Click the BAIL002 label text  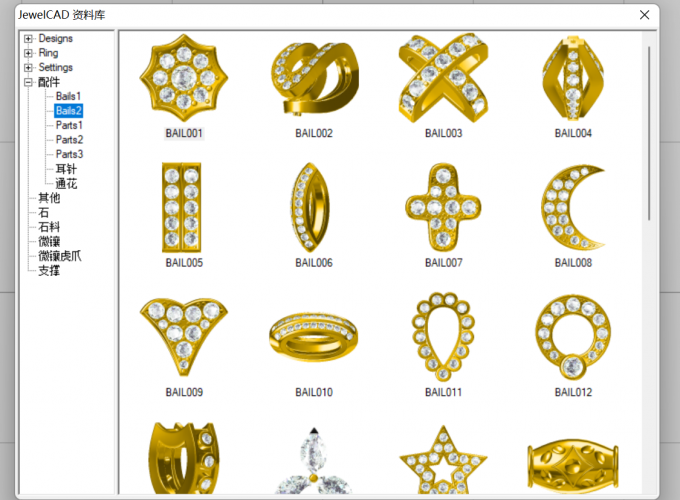point(314,133)
